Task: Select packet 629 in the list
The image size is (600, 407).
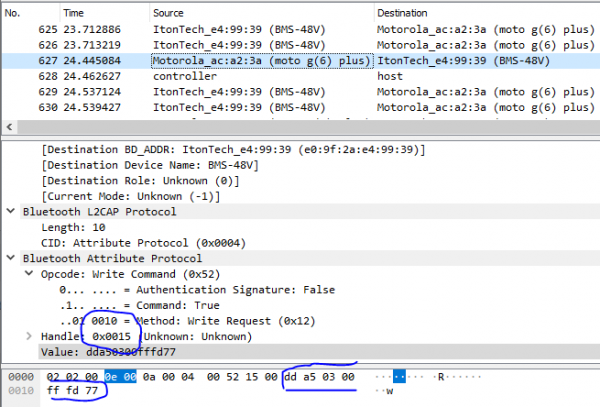Action: pyautogui.click(x=301, y=92)
